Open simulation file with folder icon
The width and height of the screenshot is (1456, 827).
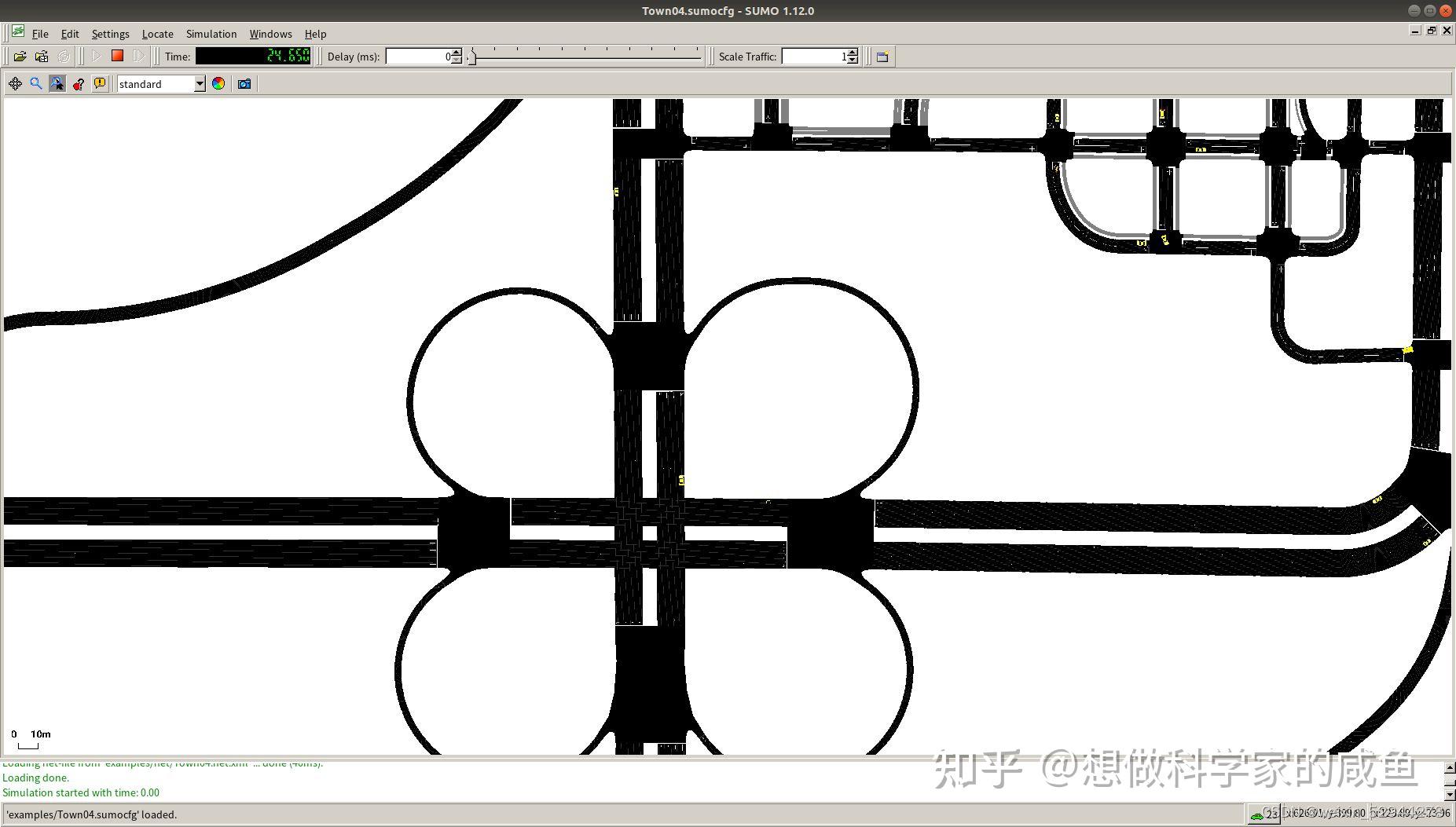point(20,57)
